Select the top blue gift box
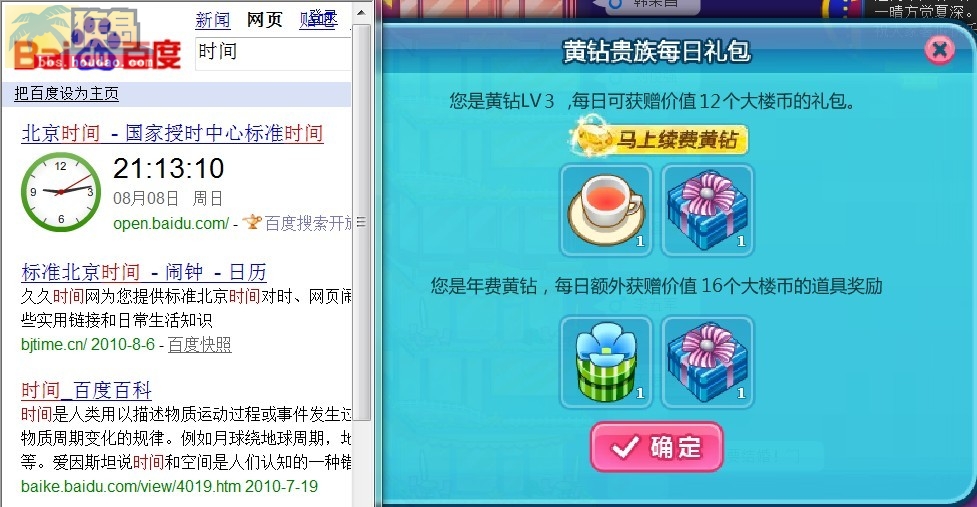Screen dimensions: 977x507 click(x=707, y=211)
